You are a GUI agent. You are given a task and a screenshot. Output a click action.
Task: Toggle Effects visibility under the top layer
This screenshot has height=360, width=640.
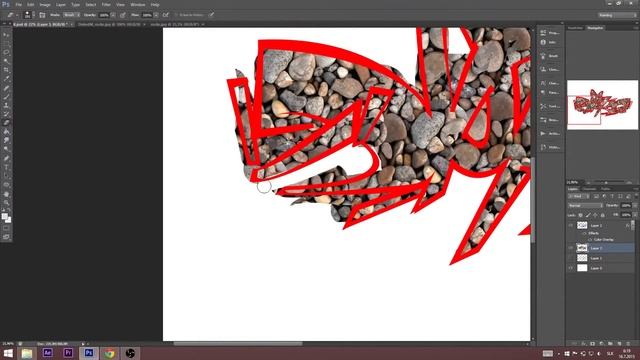click(584, 233)
